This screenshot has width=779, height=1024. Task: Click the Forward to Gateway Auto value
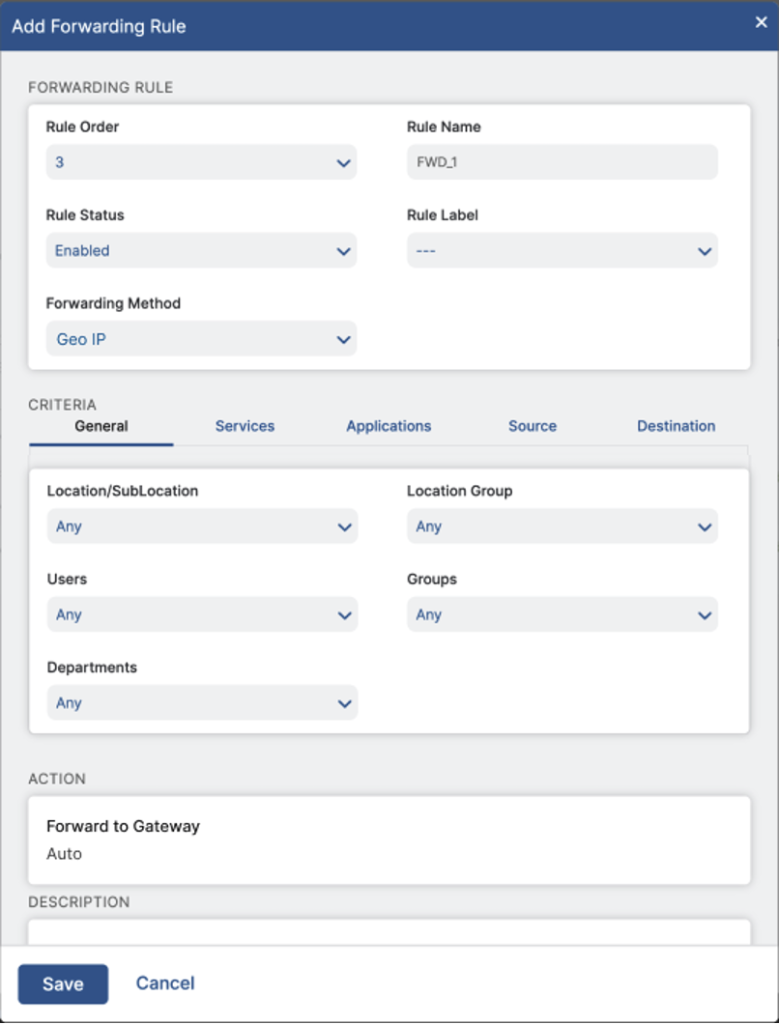(x=65, y=854)
